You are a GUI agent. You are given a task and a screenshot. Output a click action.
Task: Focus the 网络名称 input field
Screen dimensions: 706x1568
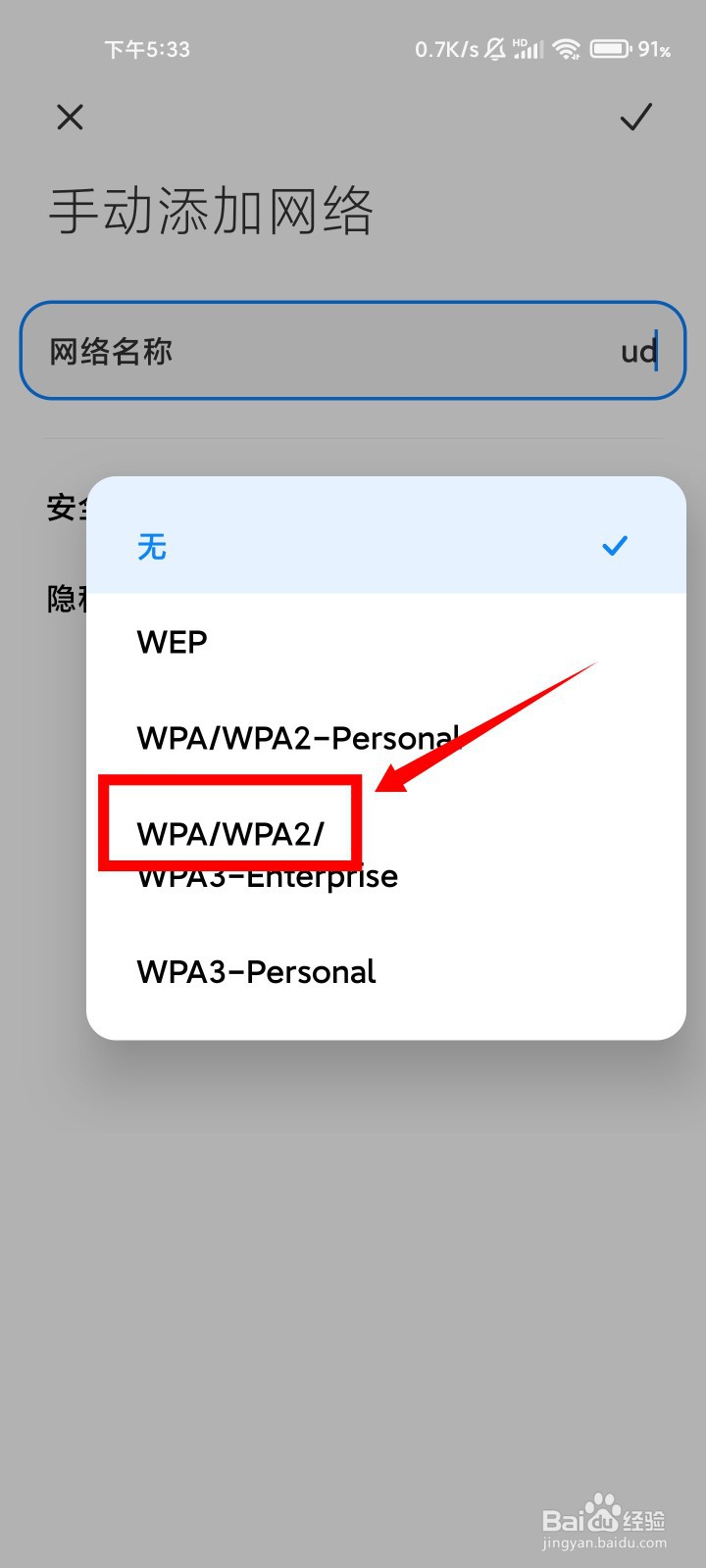353,351
